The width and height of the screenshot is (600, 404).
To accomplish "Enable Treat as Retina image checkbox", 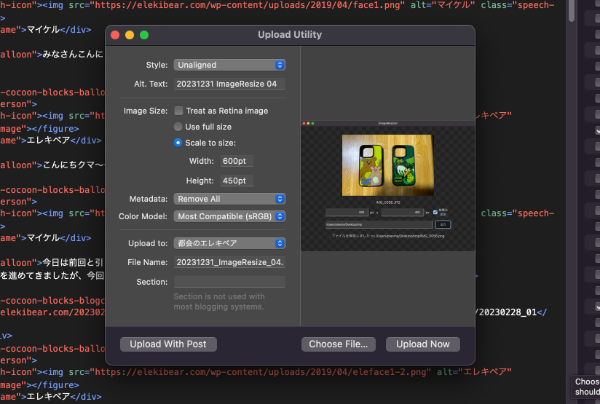I will click(179, 111).
